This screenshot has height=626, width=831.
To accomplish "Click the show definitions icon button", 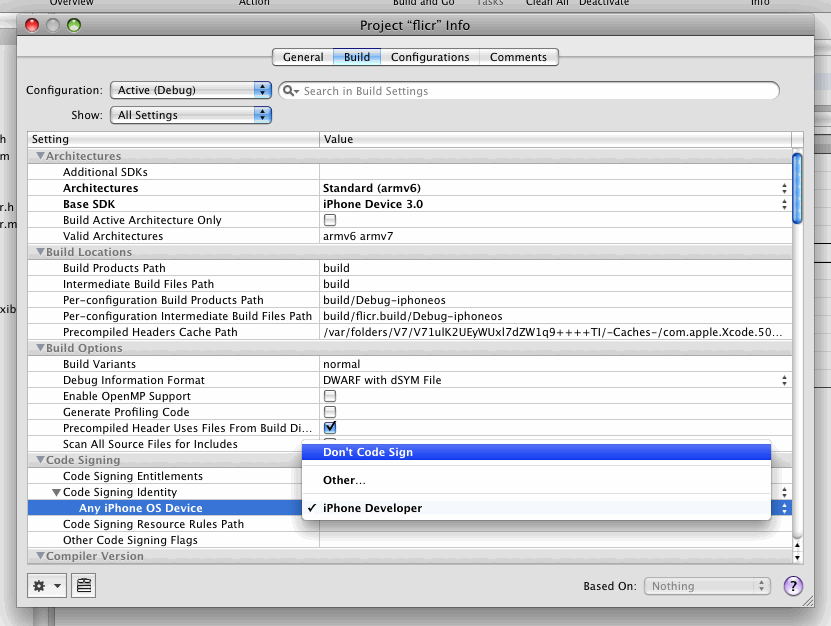I will coord(84,586).
